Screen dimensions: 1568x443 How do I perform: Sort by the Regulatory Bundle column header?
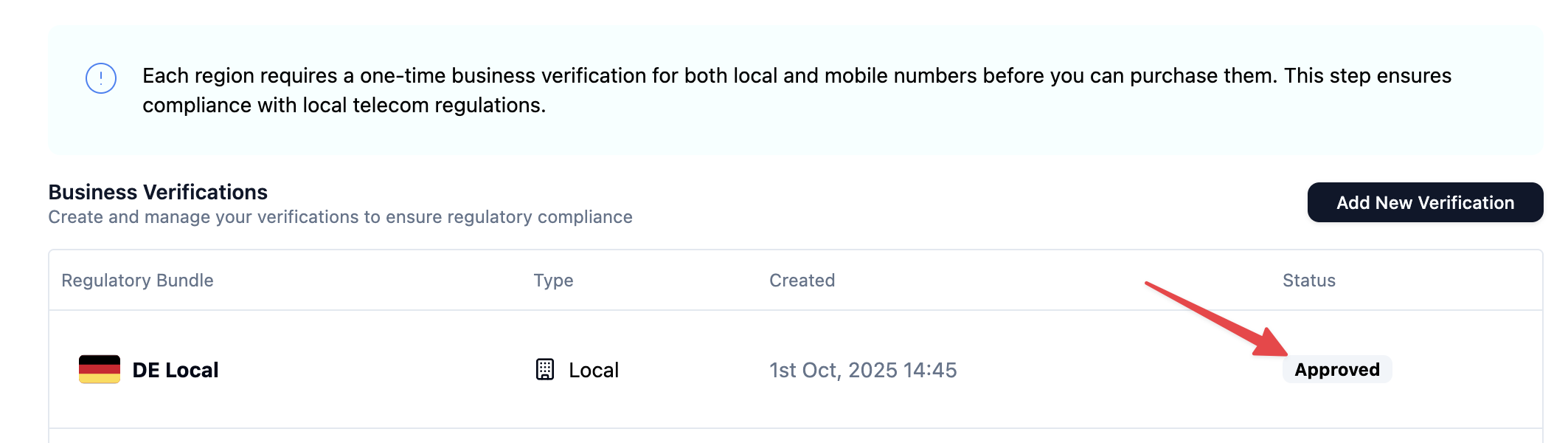coord(137,281)
